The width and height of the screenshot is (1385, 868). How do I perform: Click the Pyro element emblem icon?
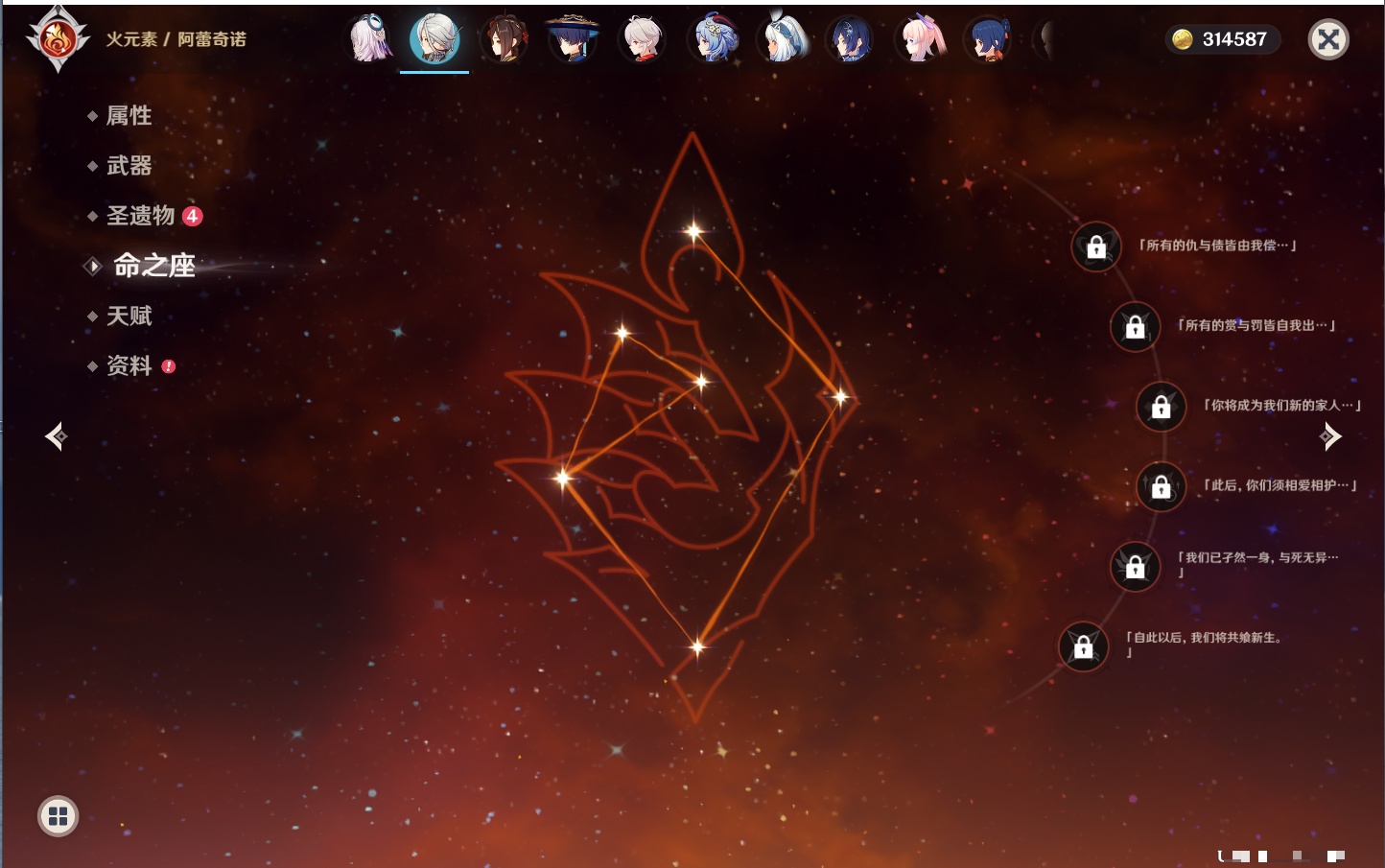point(58,39)
